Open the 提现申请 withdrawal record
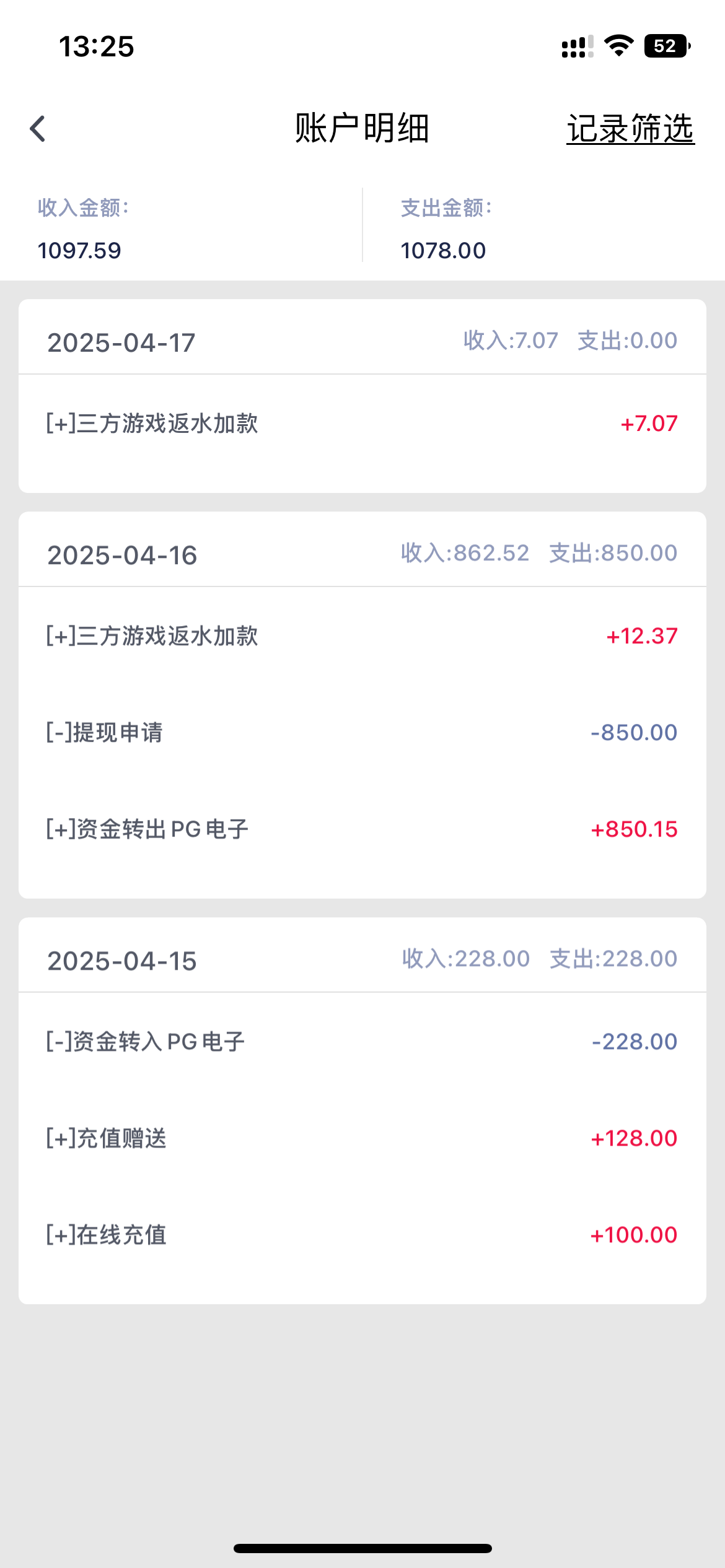Screen dimensions: 725x1568 tap(104, 733)
